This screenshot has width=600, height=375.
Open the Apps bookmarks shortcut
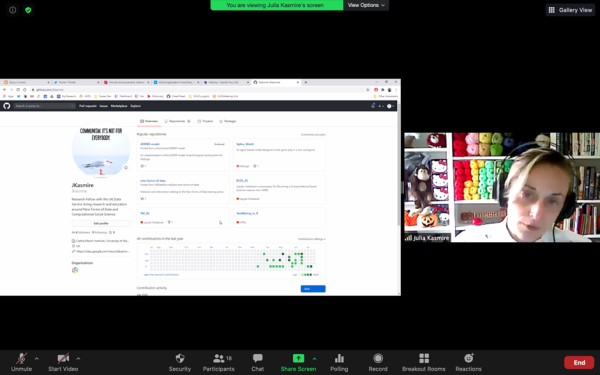coord(8,96)
